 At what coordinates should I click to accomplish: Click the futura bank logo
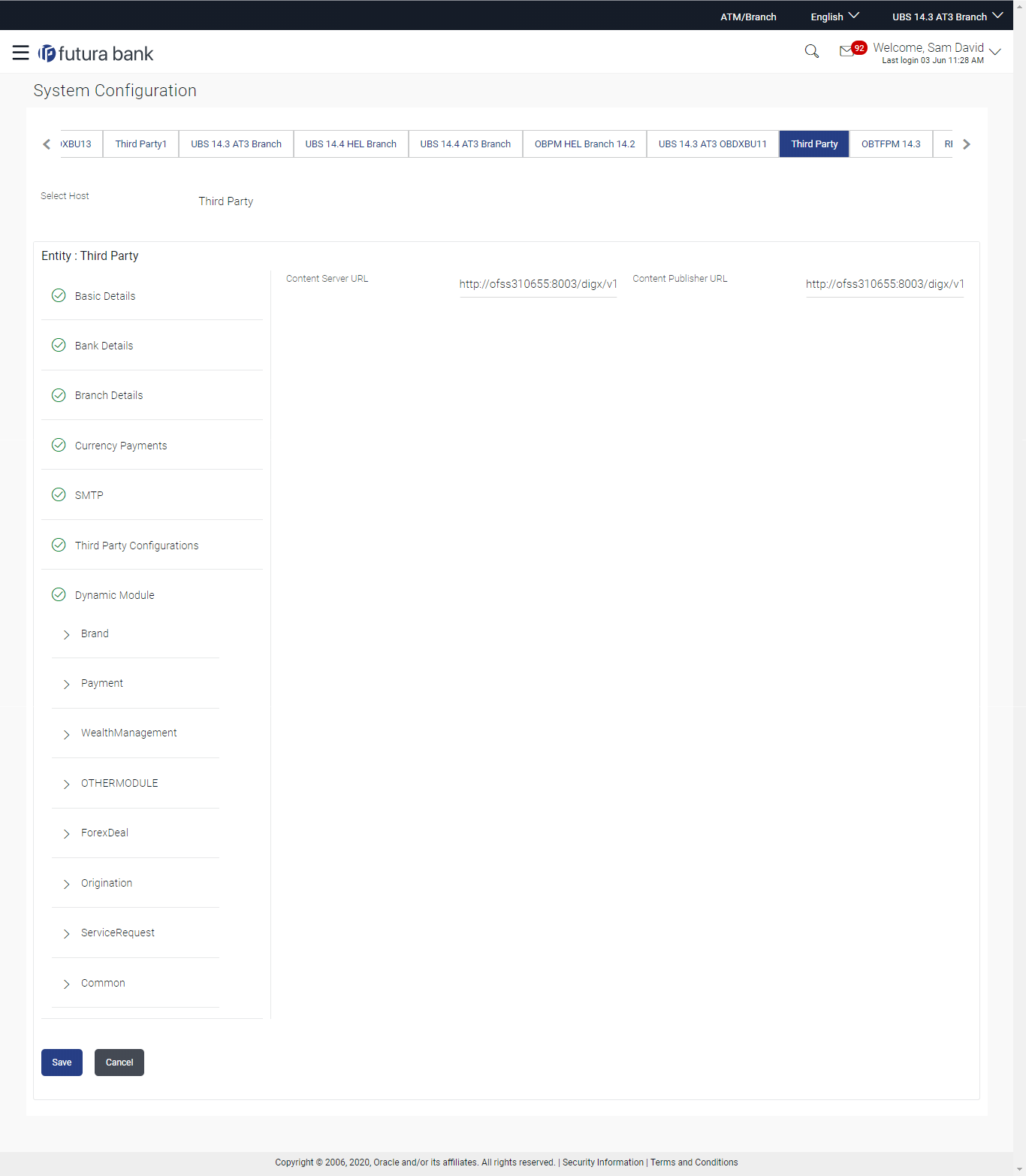(96, 53)
